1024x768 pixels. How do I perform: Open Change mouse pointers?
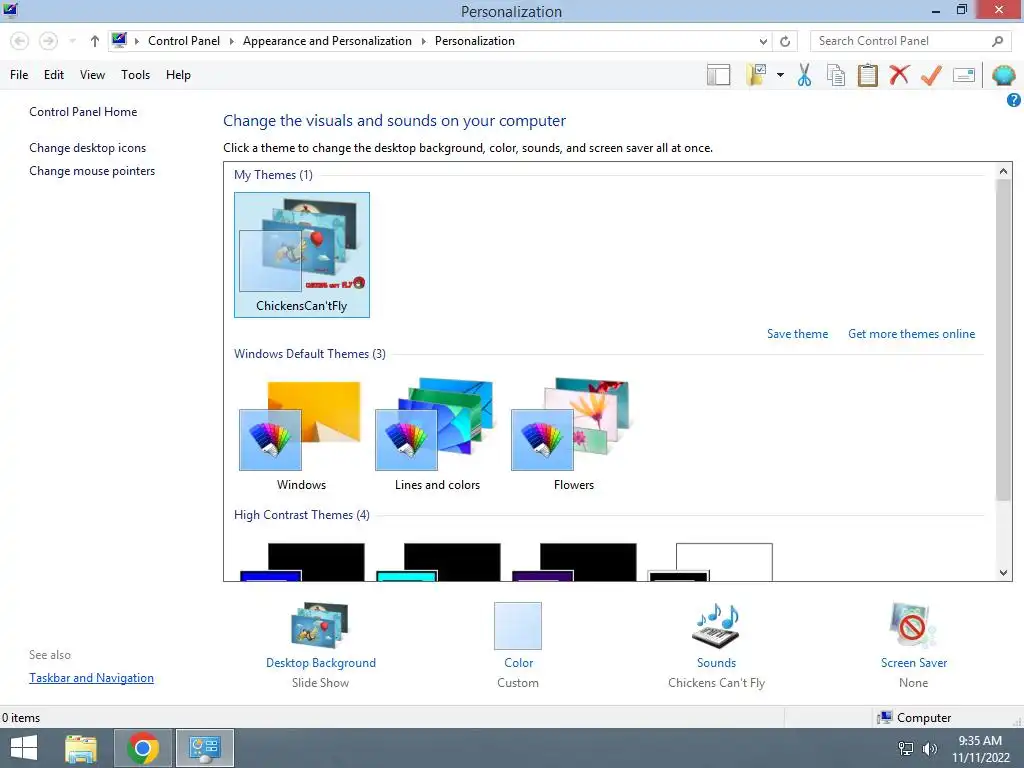click(92, 170)
